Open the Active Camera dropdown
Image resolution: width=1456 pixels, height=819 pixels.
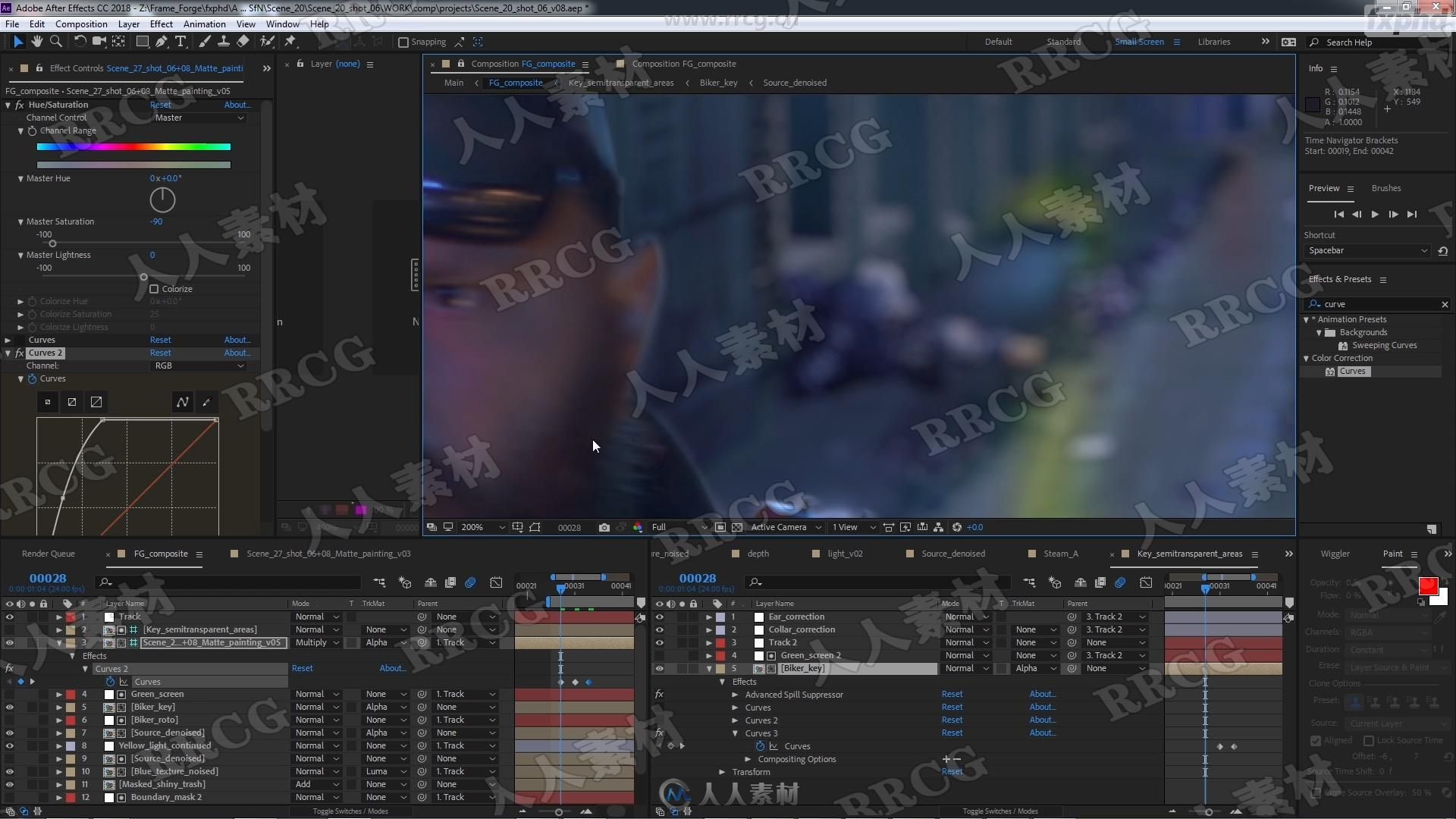tap(786, 527)
